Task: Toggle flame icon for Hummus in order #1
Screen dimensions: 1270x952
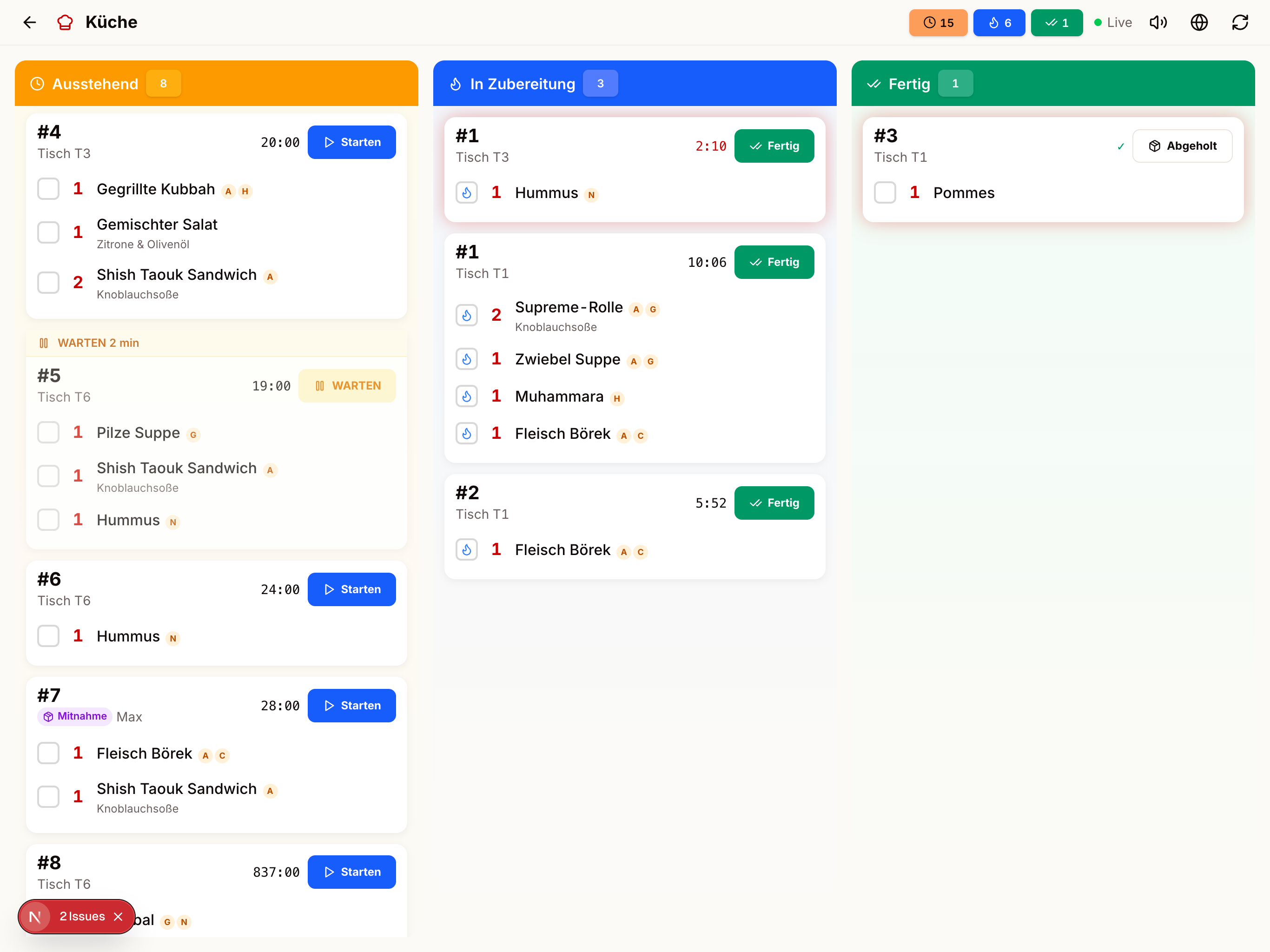Action: pos(467,192)
